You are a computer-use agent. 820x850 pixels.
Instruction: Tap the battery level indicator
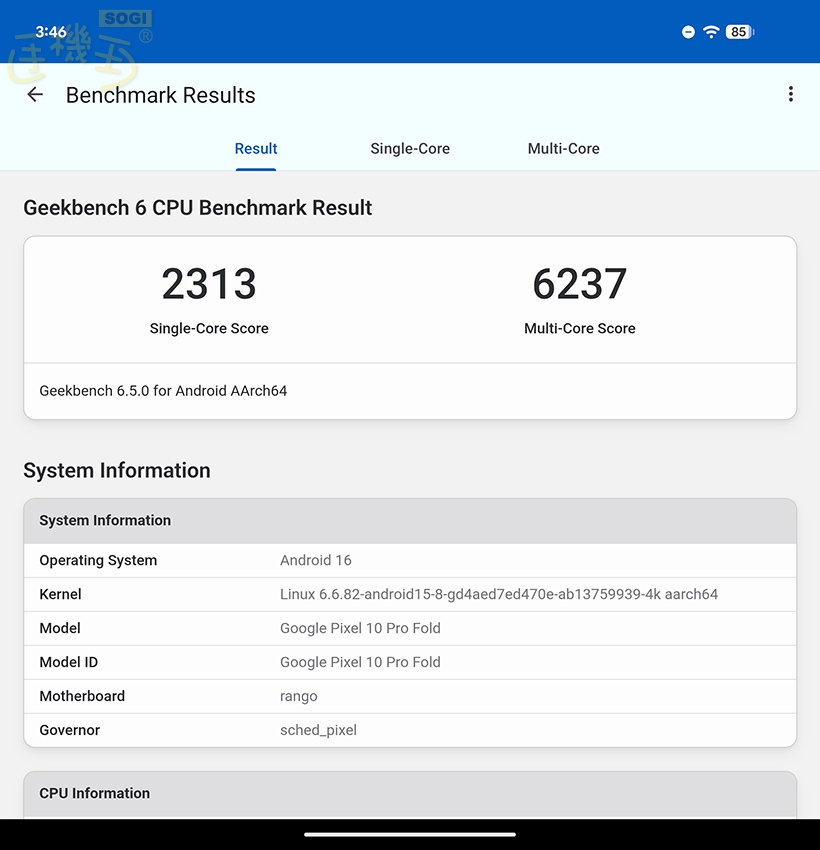[739, 32]
